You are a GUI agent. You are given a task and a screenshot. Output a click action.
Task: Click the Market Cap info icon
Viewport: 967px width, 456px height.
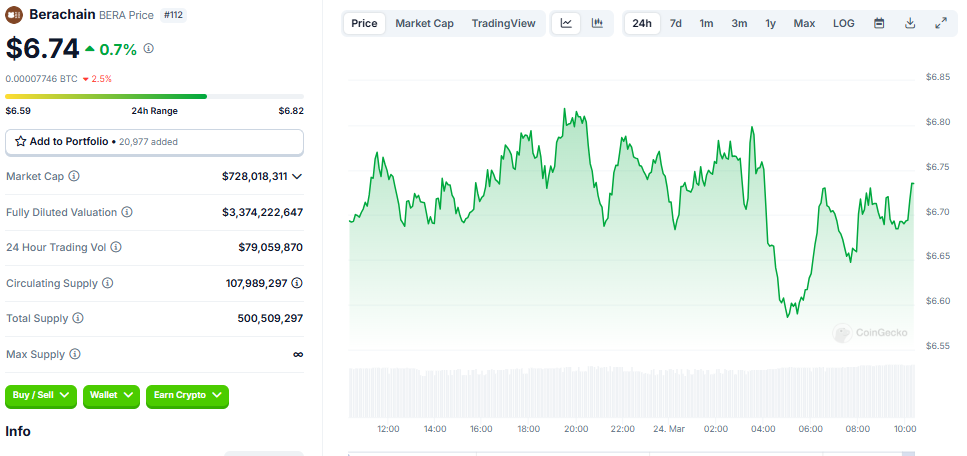tap(74, 176)
